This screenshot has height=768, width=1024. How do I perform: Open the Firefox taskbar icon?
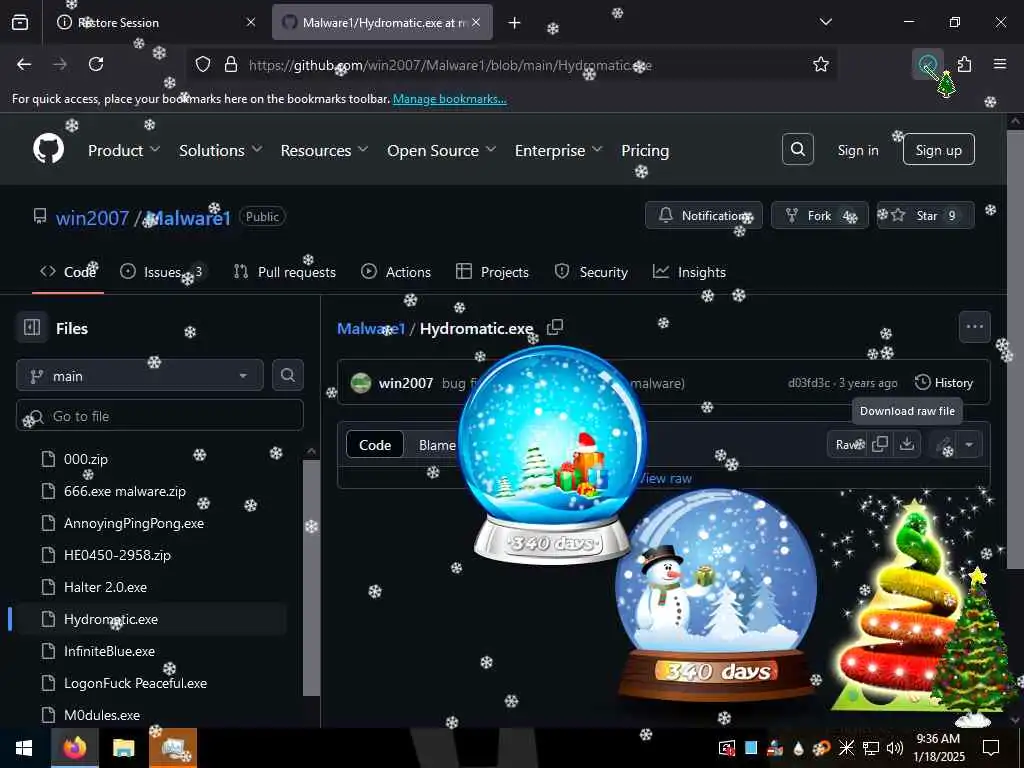(74, 748)
